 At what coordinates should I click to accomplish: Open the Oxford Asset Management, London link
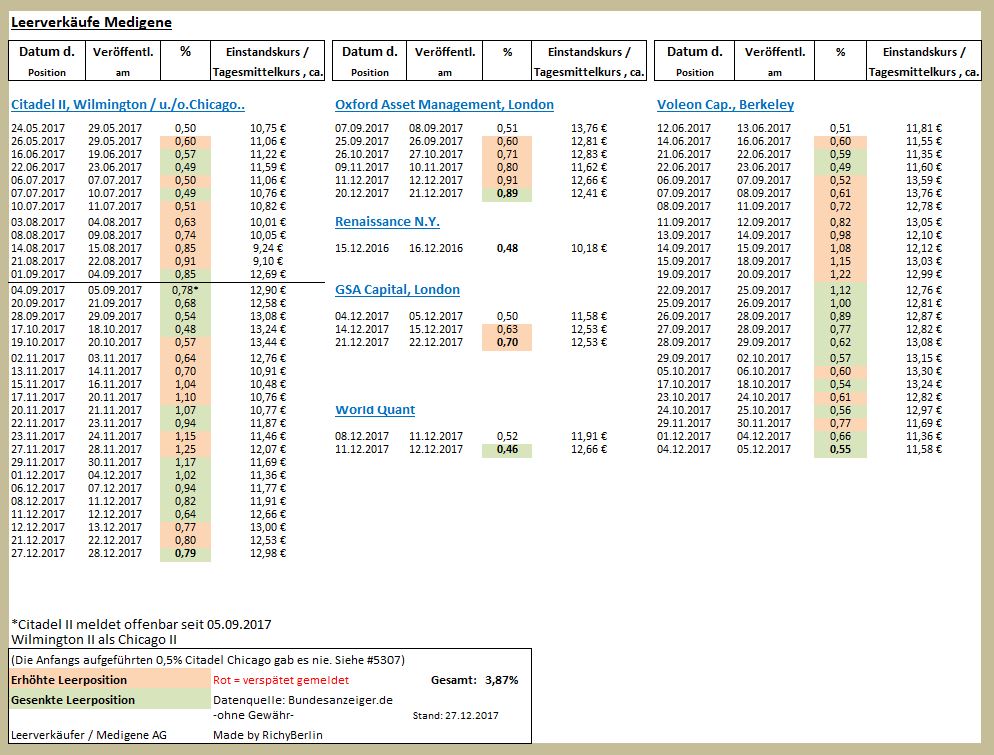click(x=444, y=104)
